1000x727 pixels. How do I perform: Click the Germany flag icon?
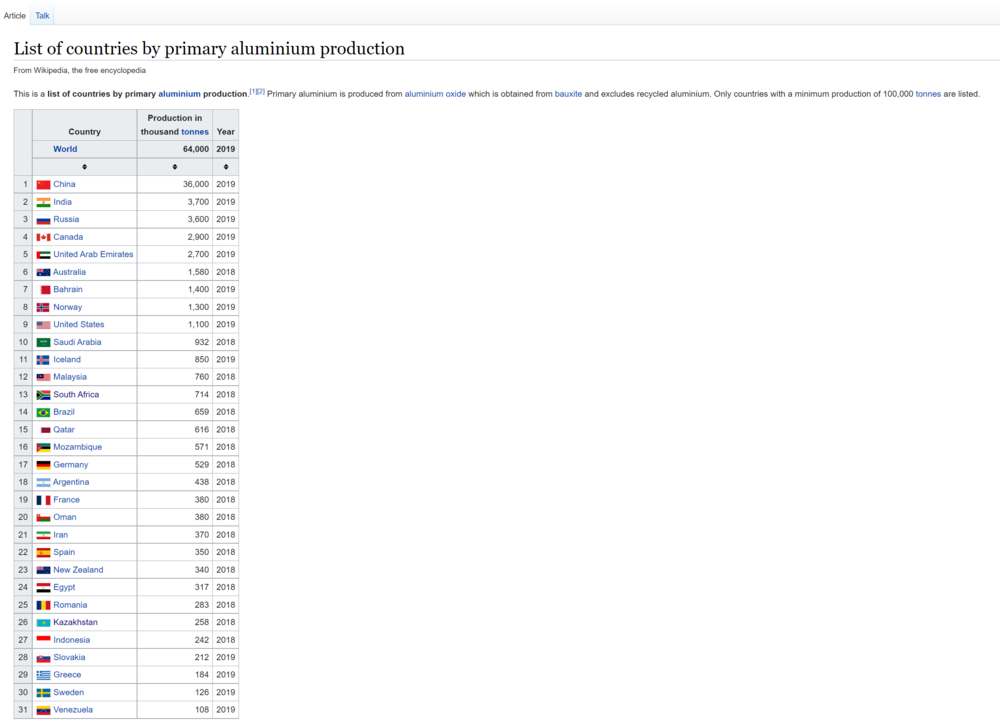click(44, 464)
